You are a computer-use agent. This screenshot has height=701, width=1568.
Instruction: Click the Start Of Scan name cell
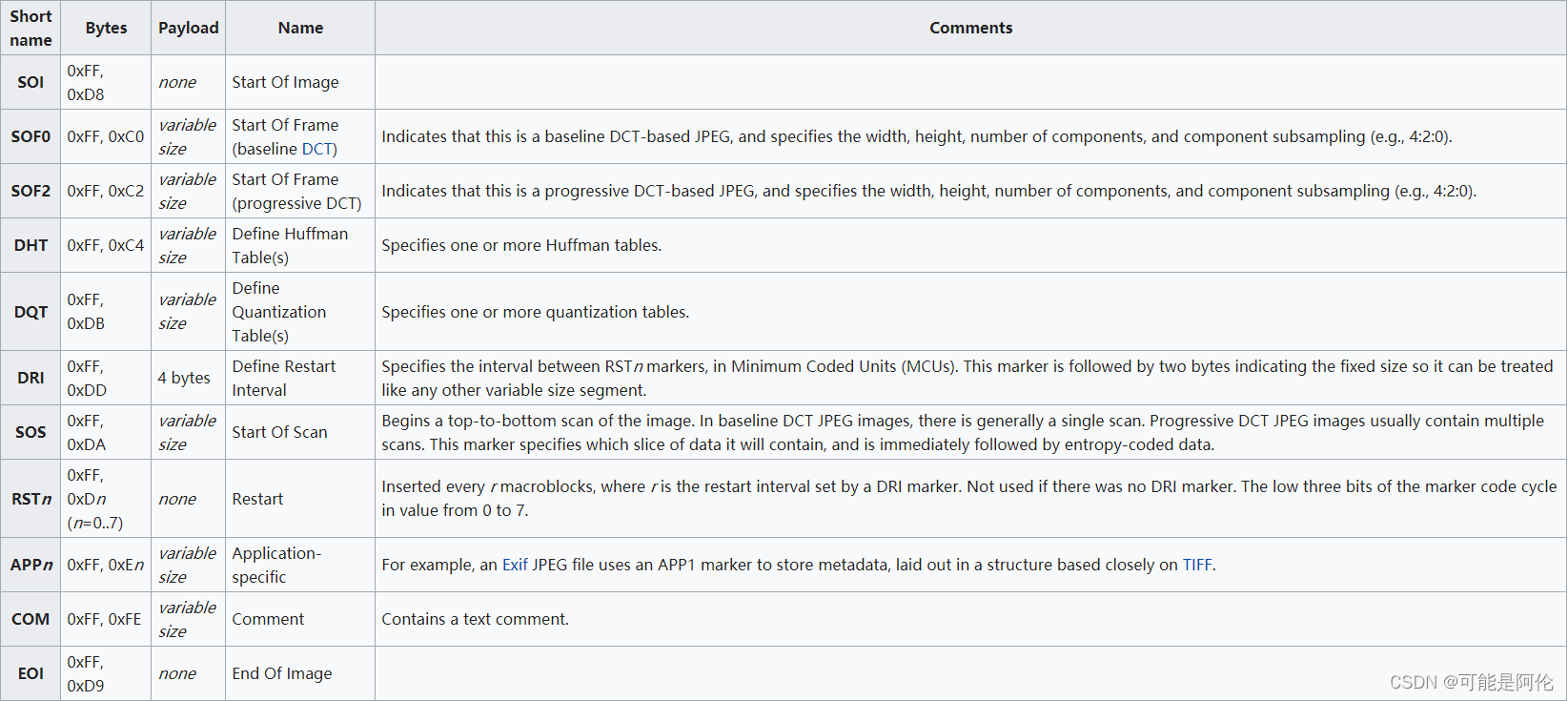pos(300,432)
